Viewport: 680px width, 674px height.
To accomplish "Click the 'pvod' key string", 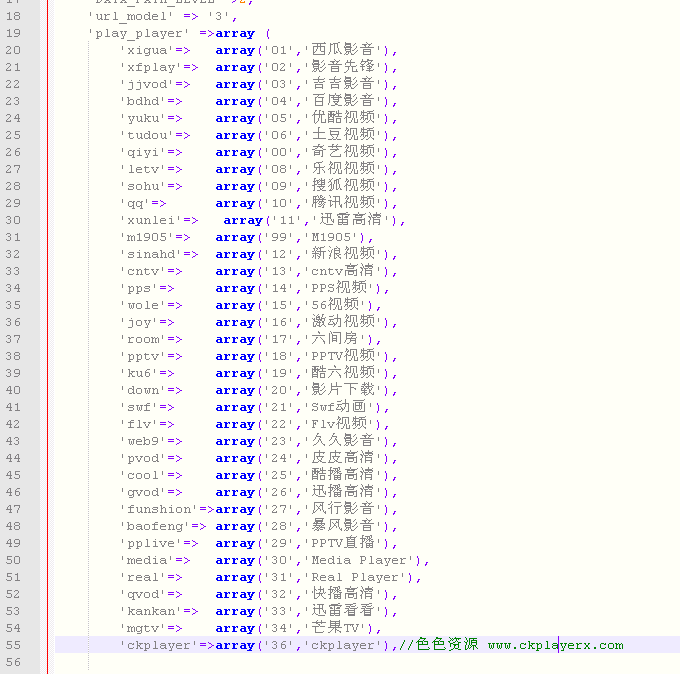I will (143, 458).
